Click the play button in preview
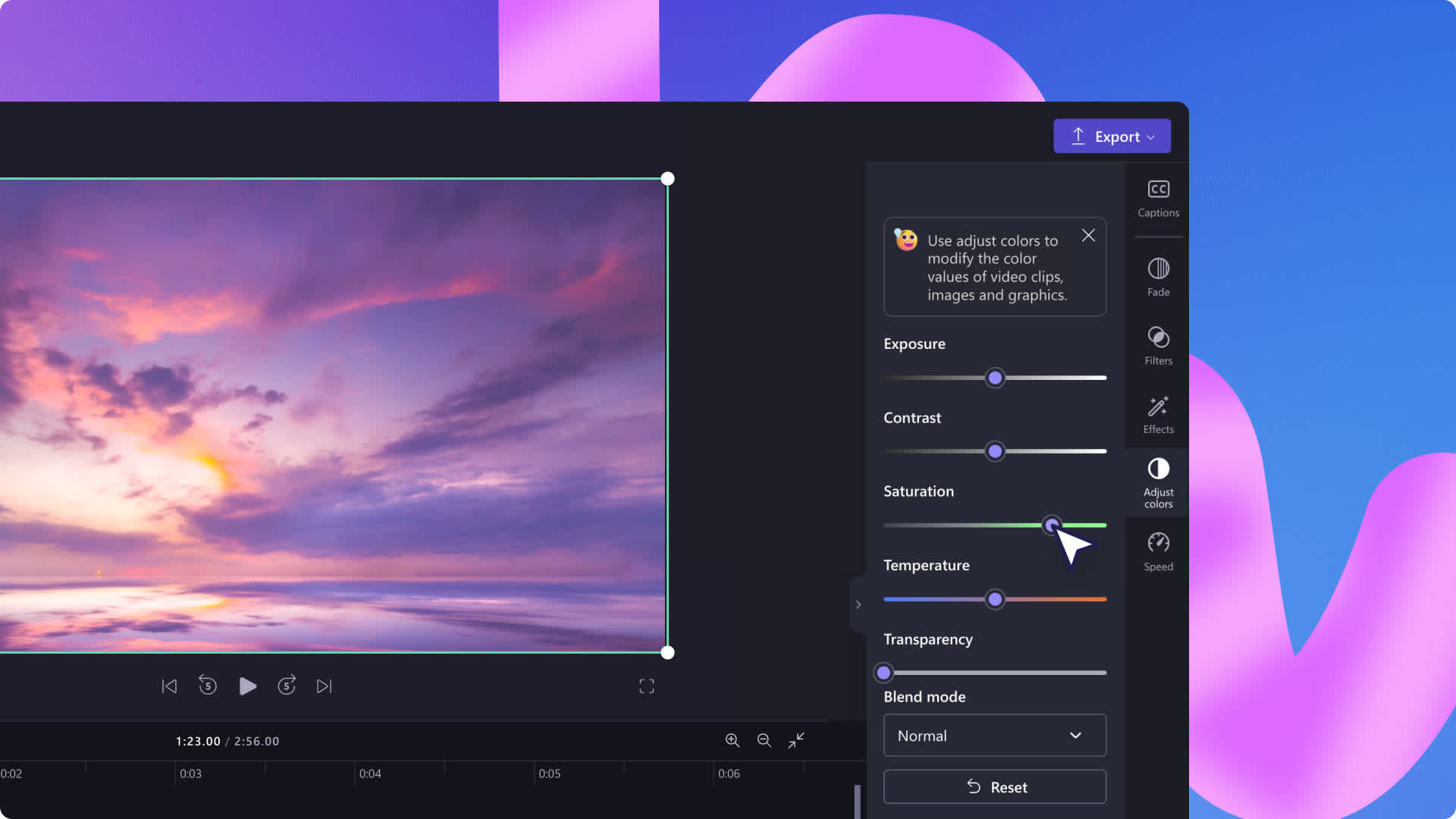 click(x=247, y=686)
